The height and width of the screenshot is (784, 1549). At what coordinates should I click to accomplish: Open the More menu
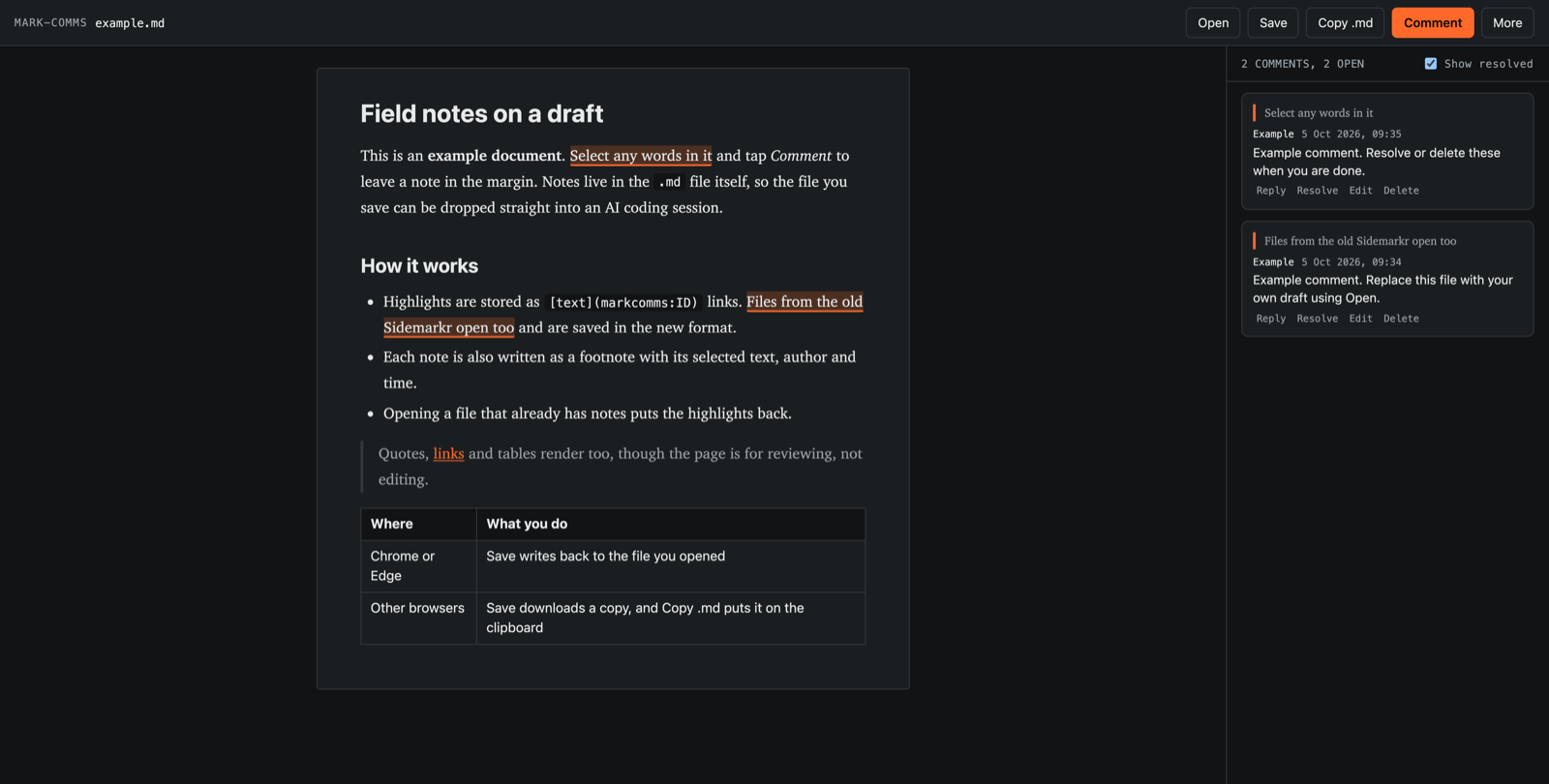click(1507, 23)
